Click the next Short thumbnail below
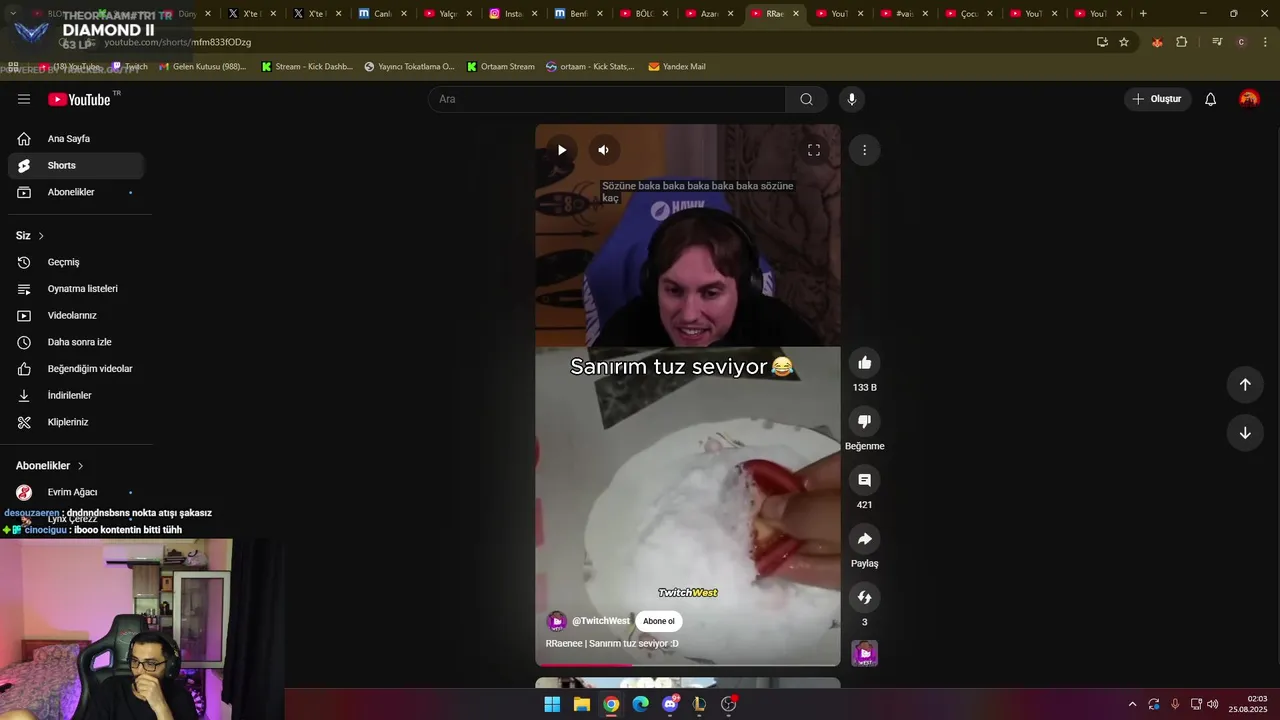The image size is (1280, 720). pos(688,683)
